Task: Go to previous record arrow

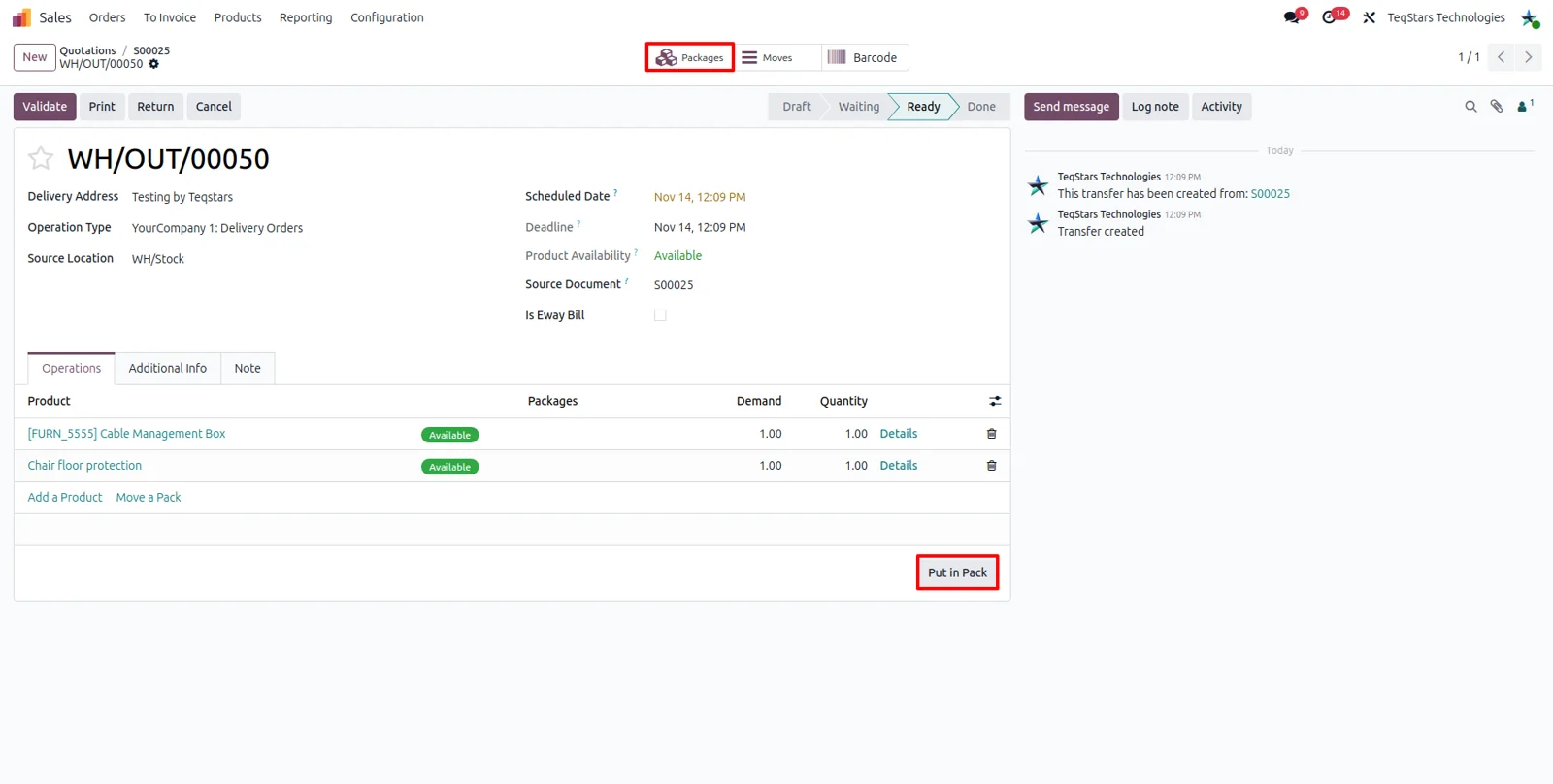Action: point(1501,57)
